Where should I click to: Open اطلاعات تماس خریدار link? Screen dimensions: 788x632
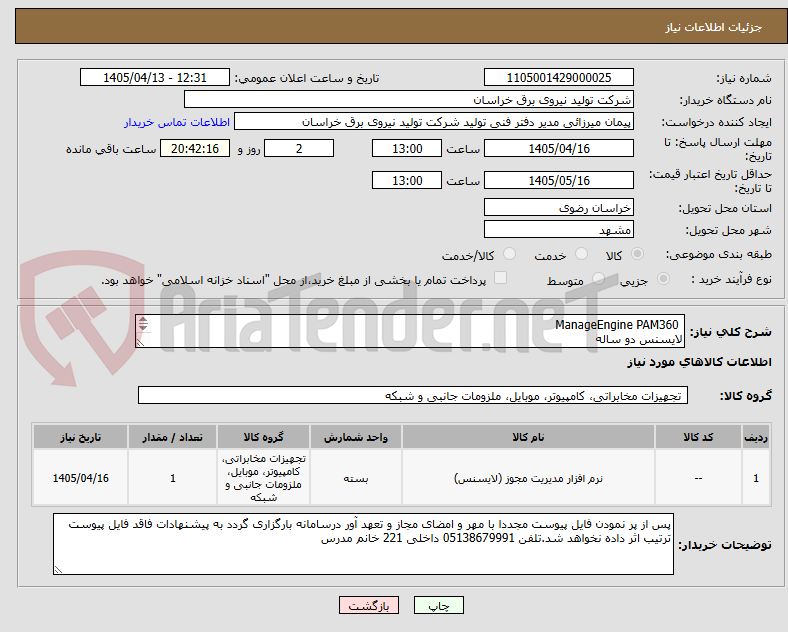[x=177, y=122]
